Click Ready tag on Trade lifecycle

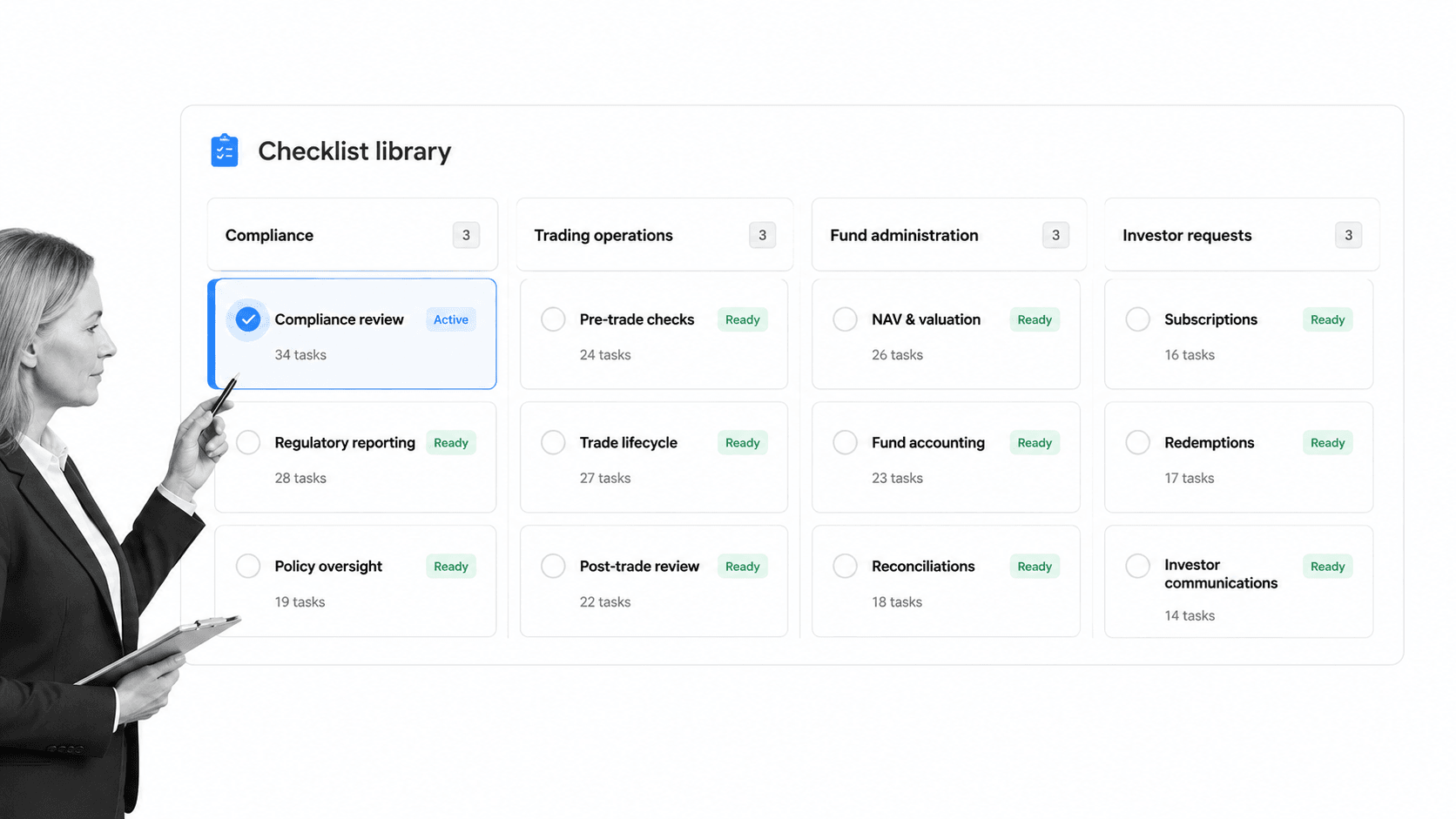point(743,442)
